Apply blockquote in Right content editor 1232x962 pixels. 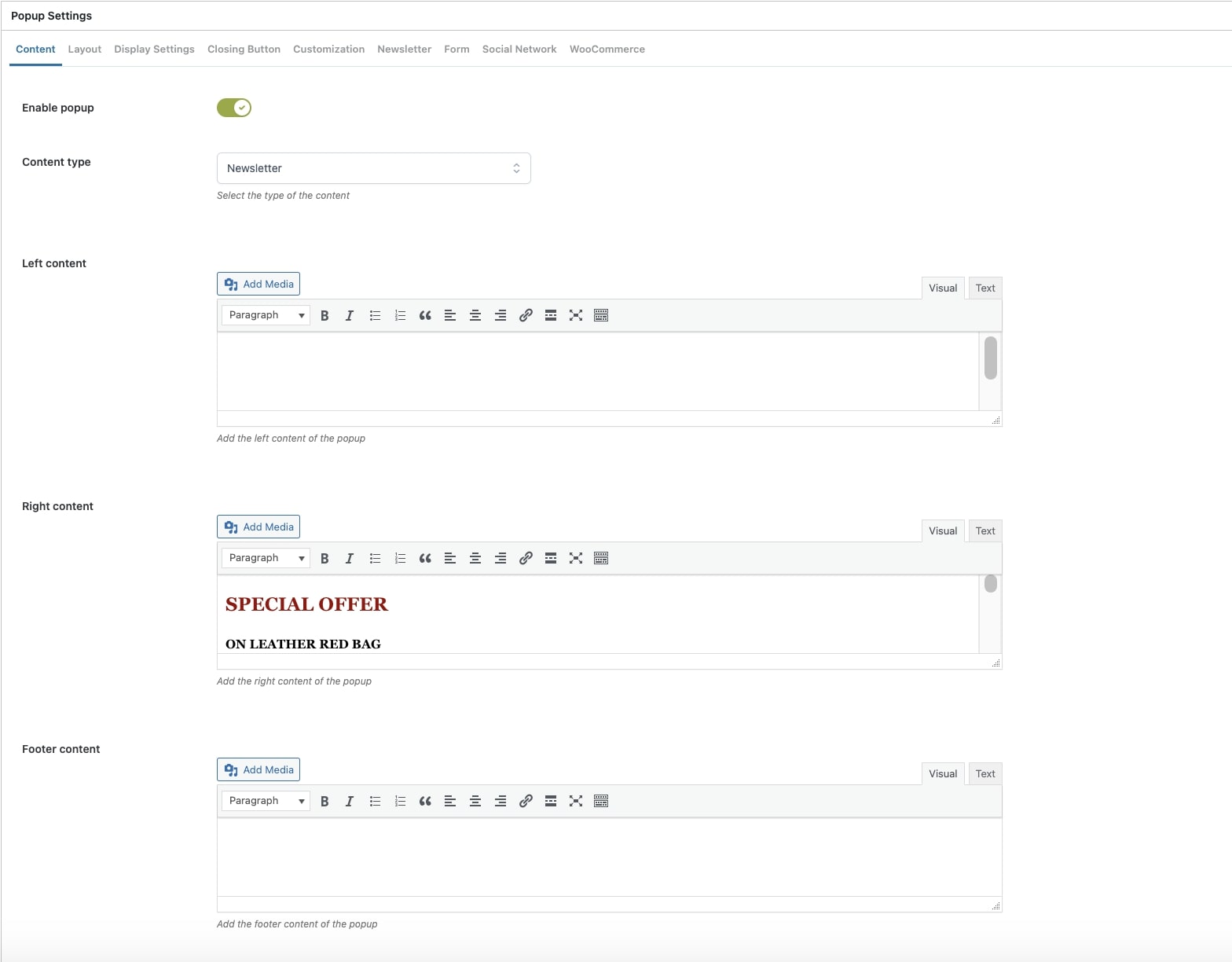tap(425, 558)
